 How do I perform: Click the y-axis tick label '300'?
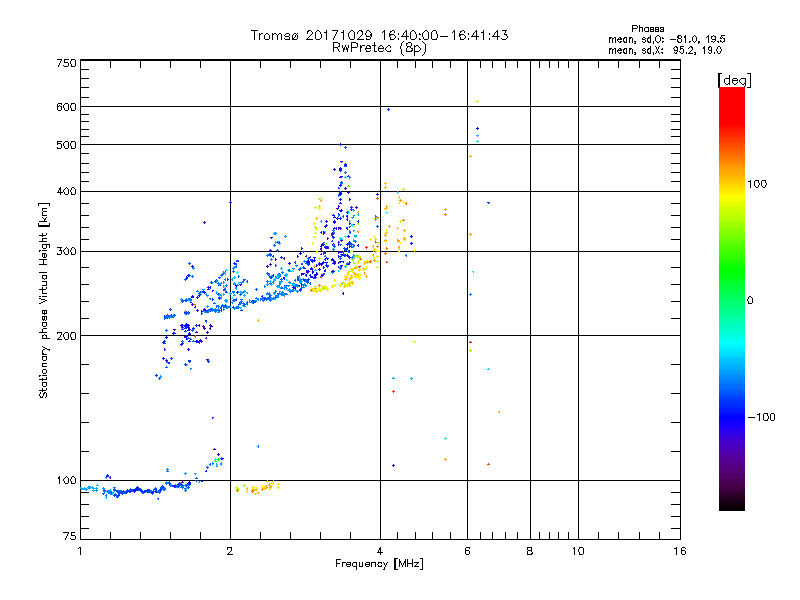66,252
